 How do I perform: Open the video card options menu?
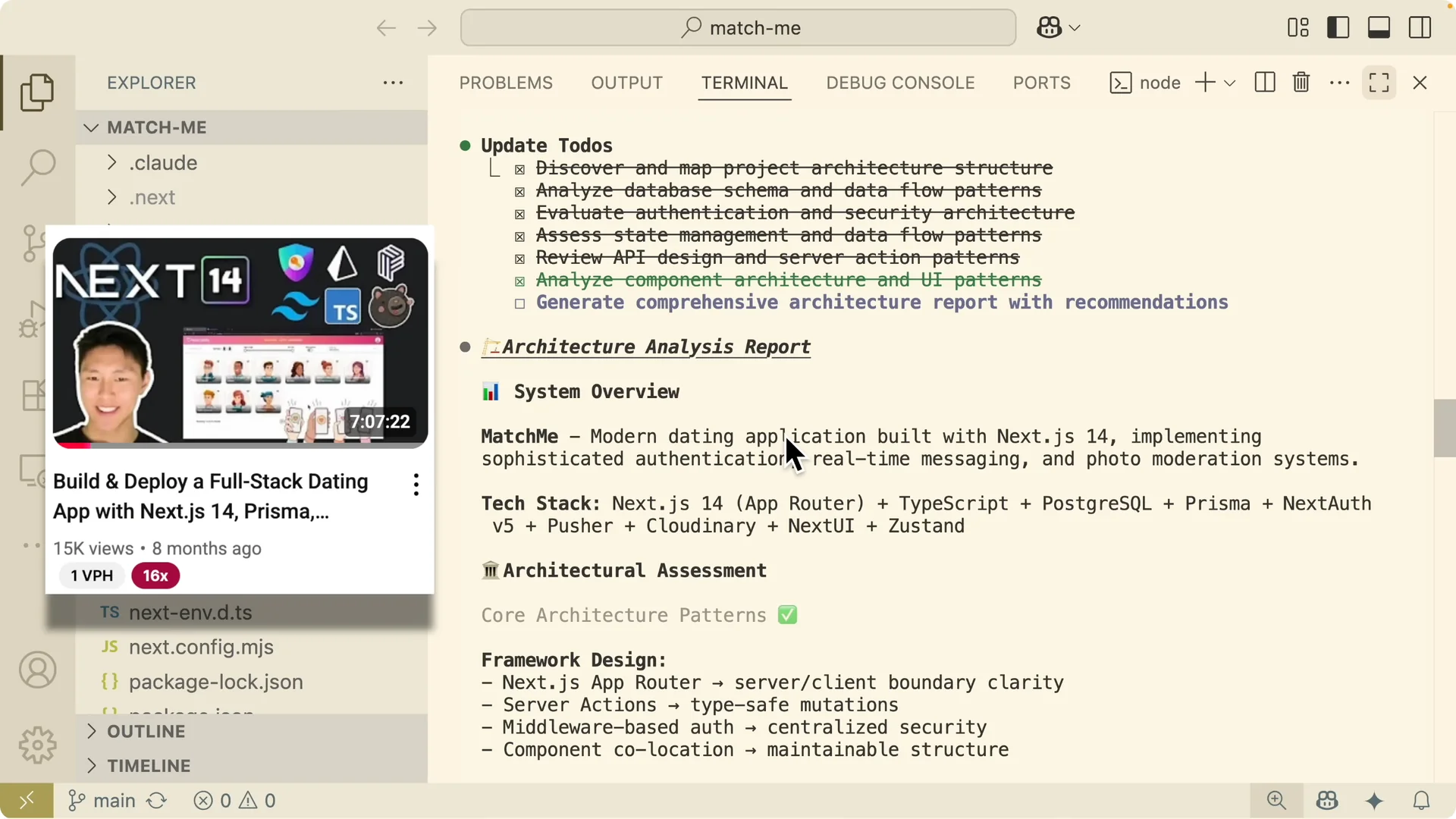pyautogui.click(x=416, y=485)
